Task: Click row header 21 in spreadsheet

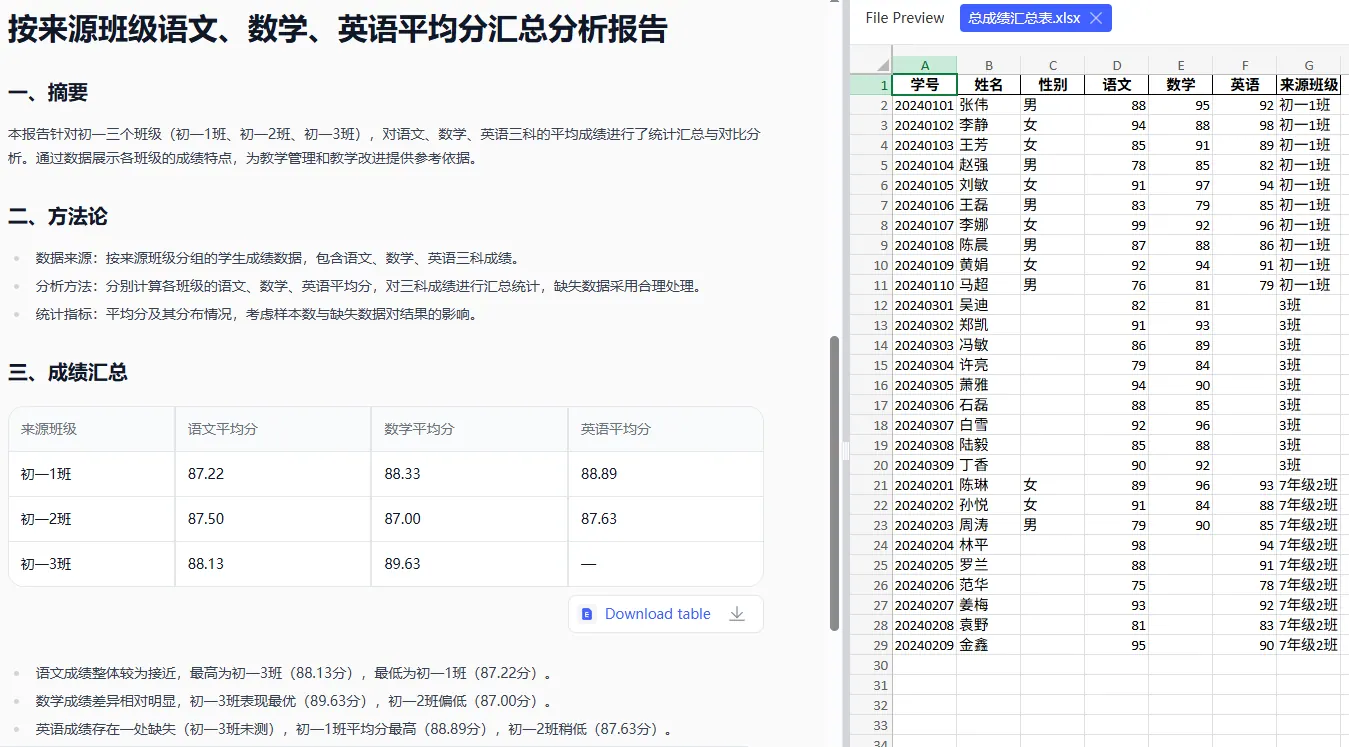Action: pyautogui.click(x=871, y=485)
